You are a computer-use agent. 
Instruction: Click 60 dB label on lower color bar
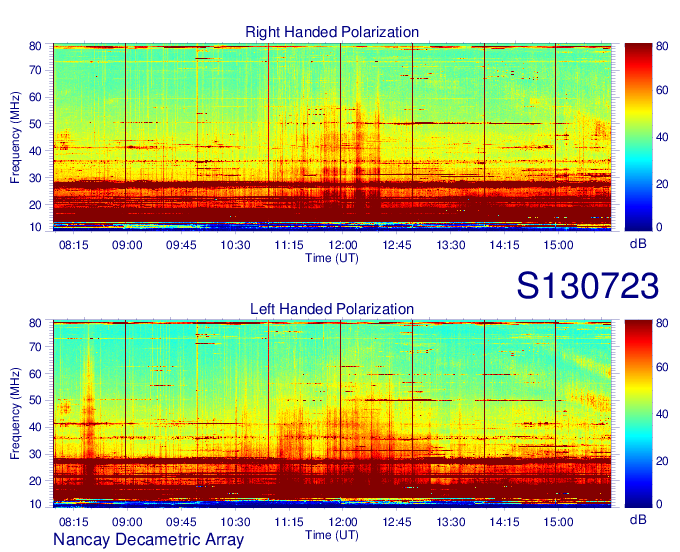(x=662, y=367)
